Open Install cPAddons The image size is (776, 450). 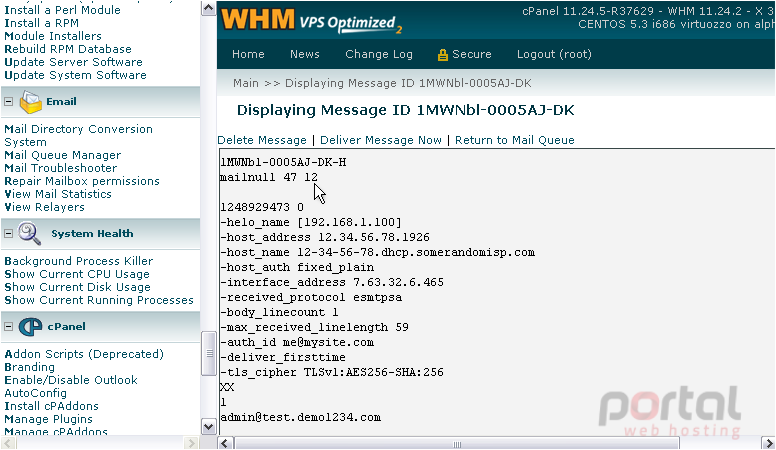click(51, 406)
